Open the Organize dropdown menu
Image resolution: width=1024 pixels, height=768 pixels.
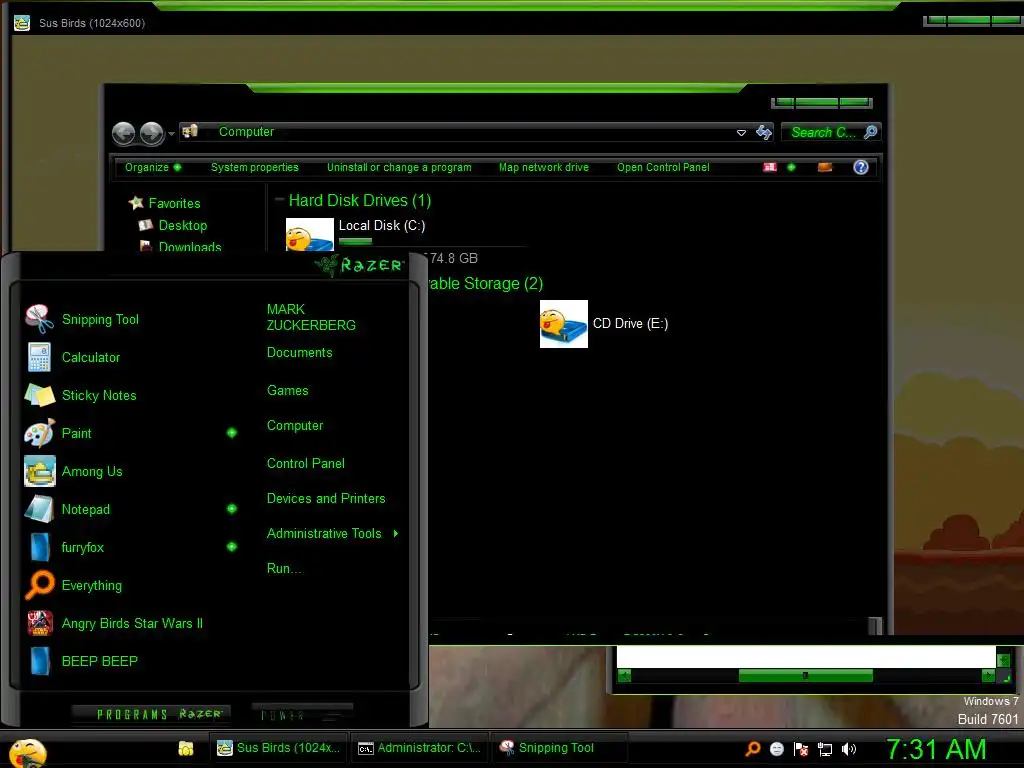coord(153,167)
